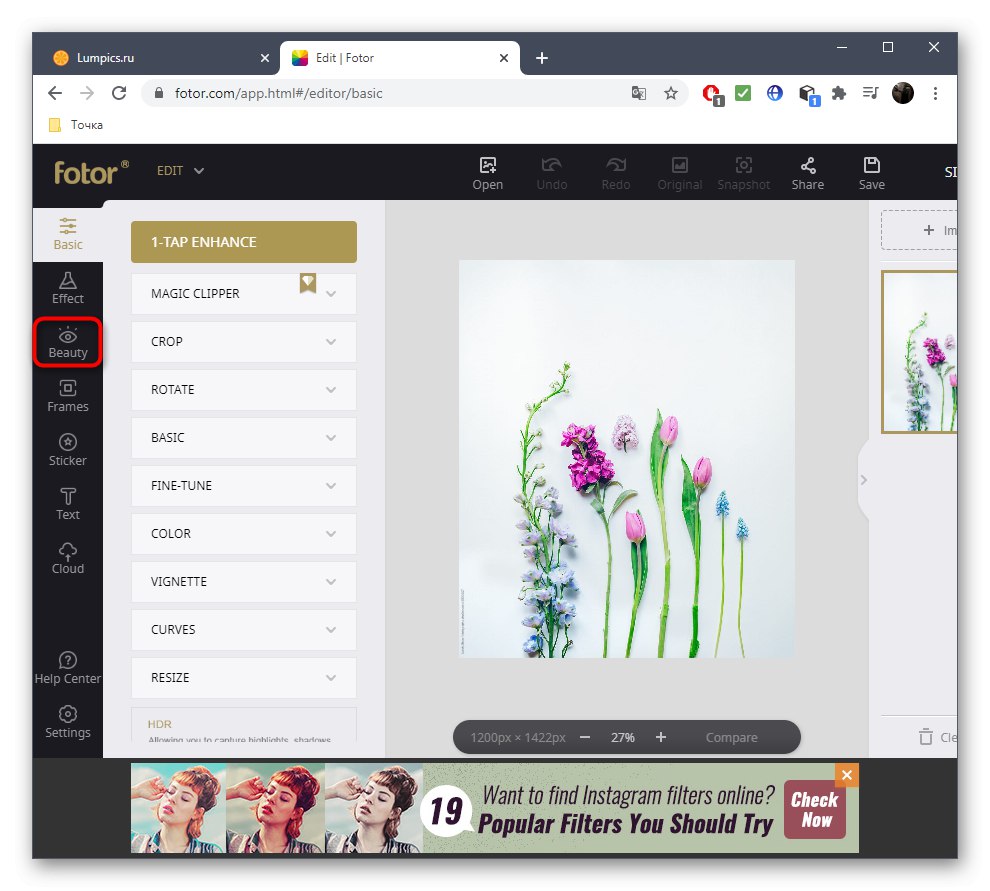
Task: Open the Frames panel
Action: (x=67, y=396)
